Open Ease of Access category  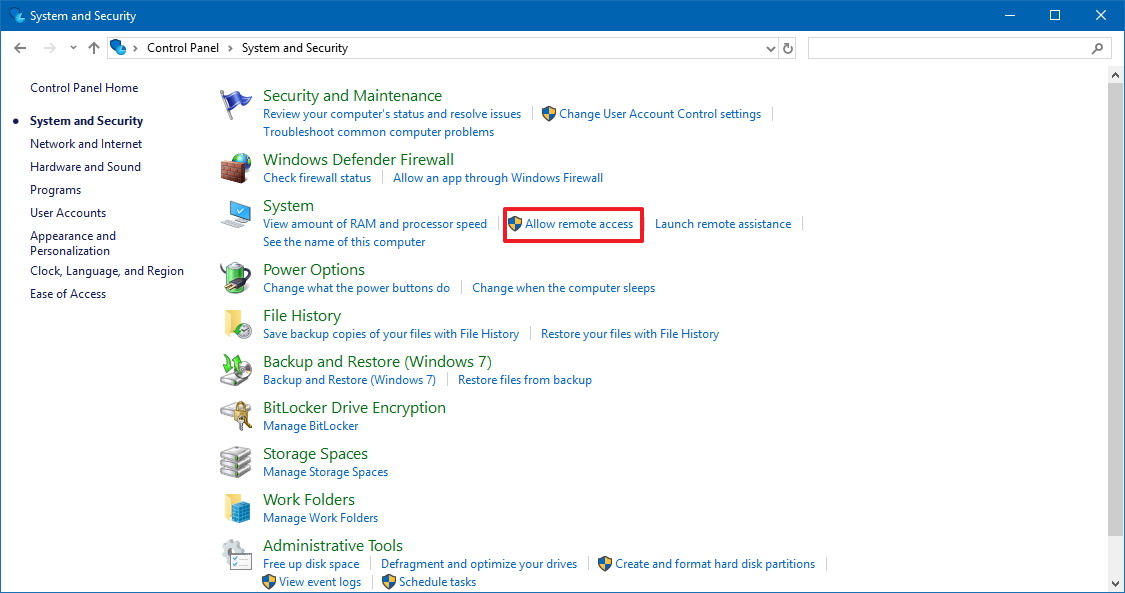pyautogui.click(x=68, y=294)
